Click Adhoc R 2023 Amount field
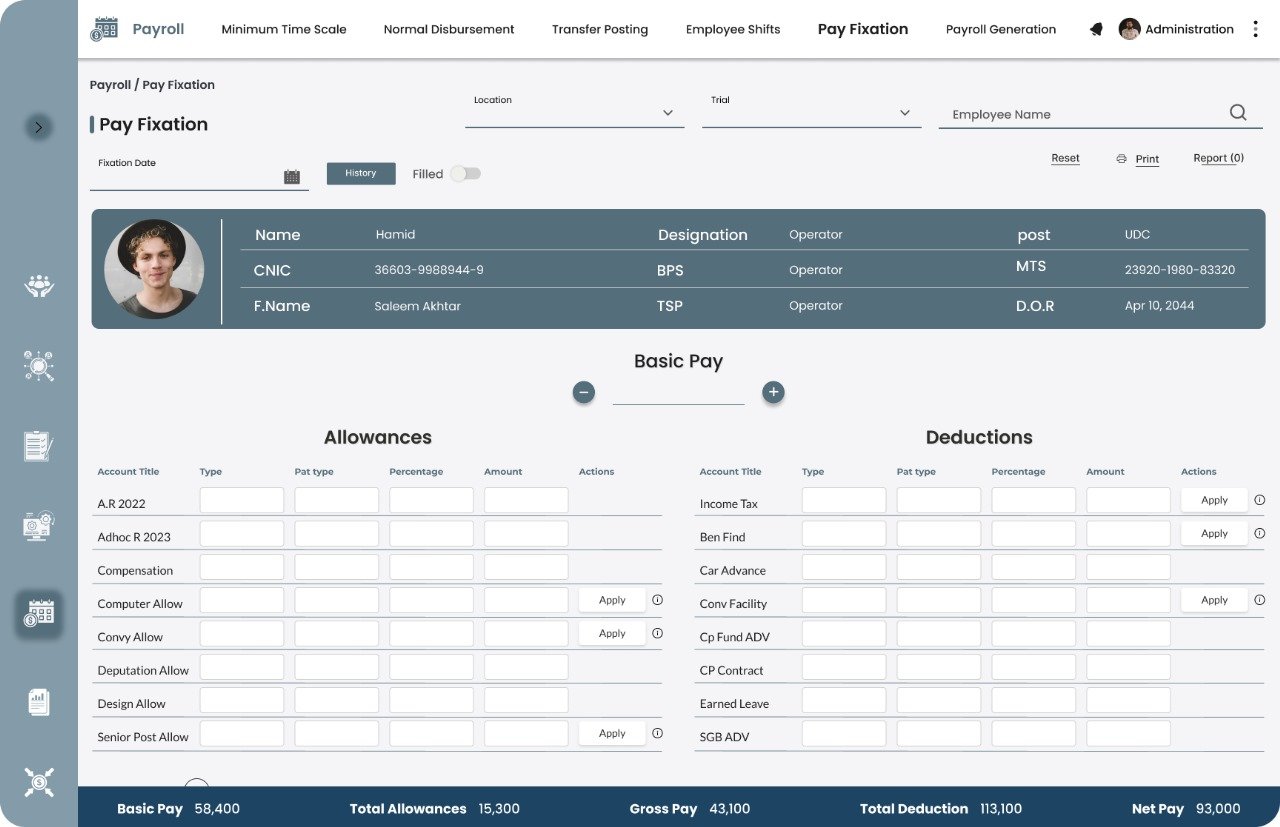 coord(526,533)
